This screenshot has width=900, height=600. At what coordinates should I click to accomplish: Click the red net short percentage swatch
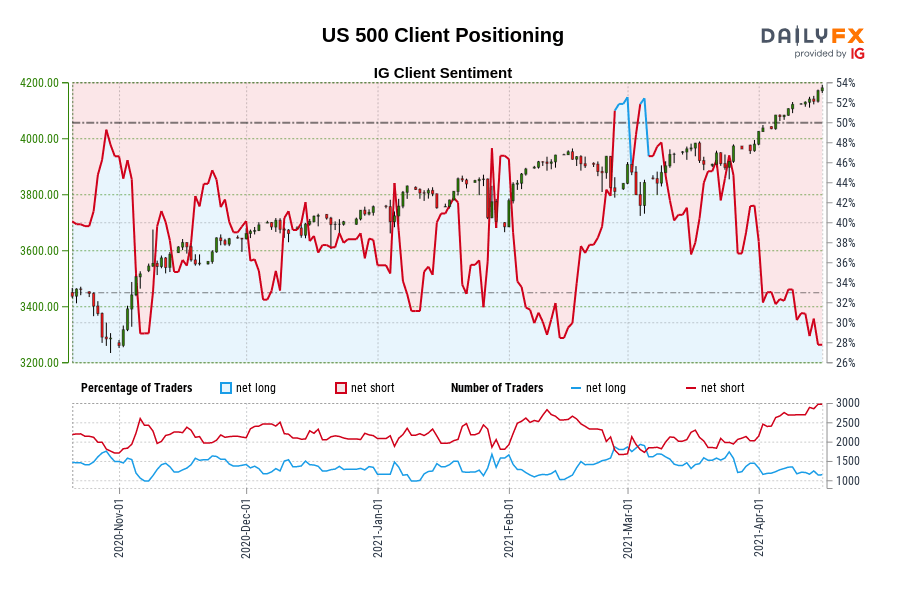click(x=341, y=388)
